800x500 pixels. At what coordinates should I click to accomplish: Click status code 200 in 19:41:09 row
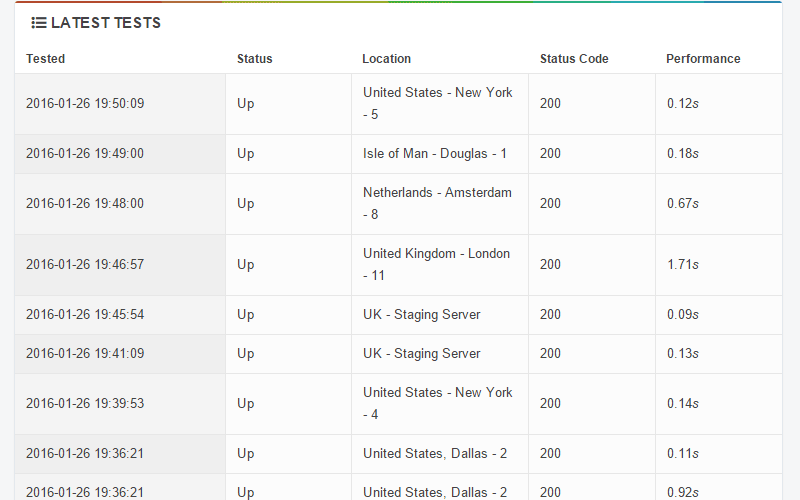(551, 354)
